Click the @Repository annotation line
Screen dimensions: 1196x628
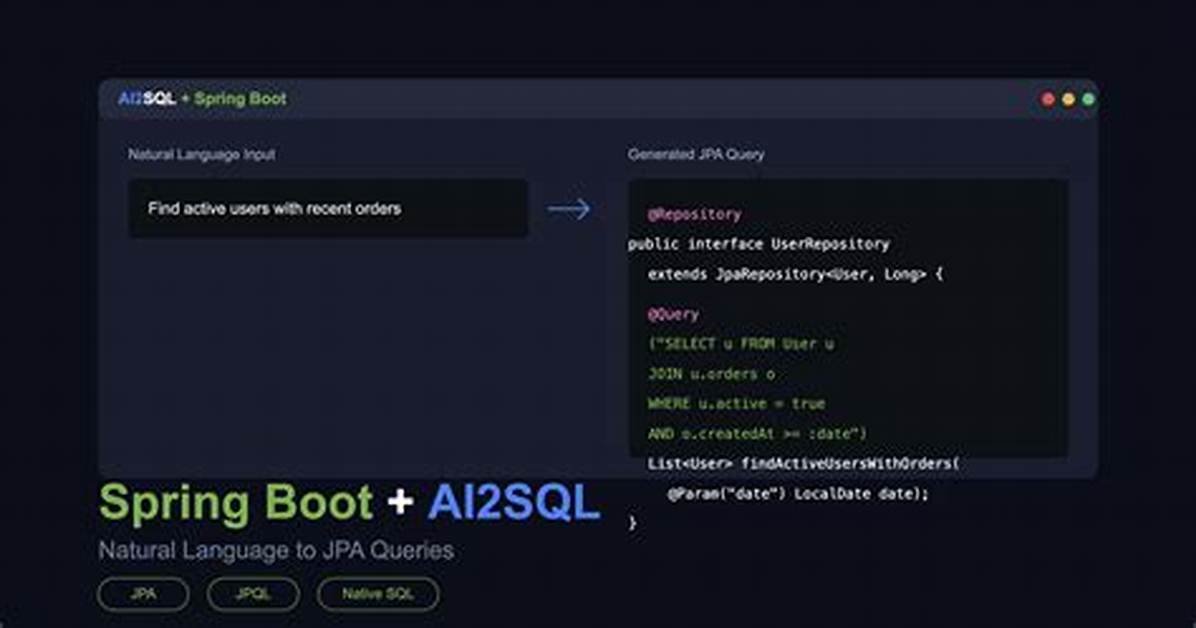point(694,214)
